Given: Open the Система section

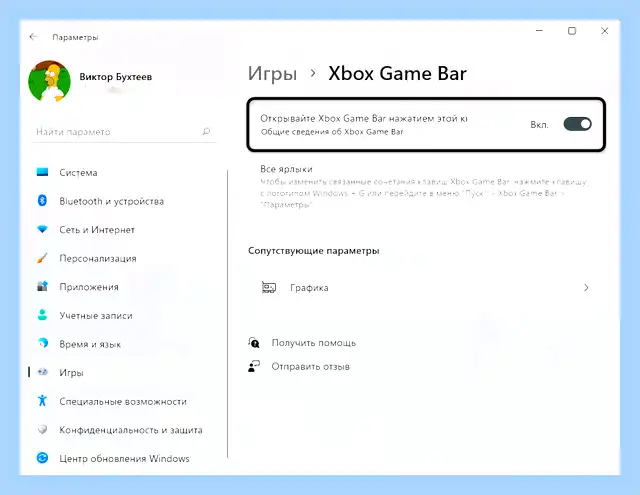Looking at the screenshot, I should pos(78,173).
